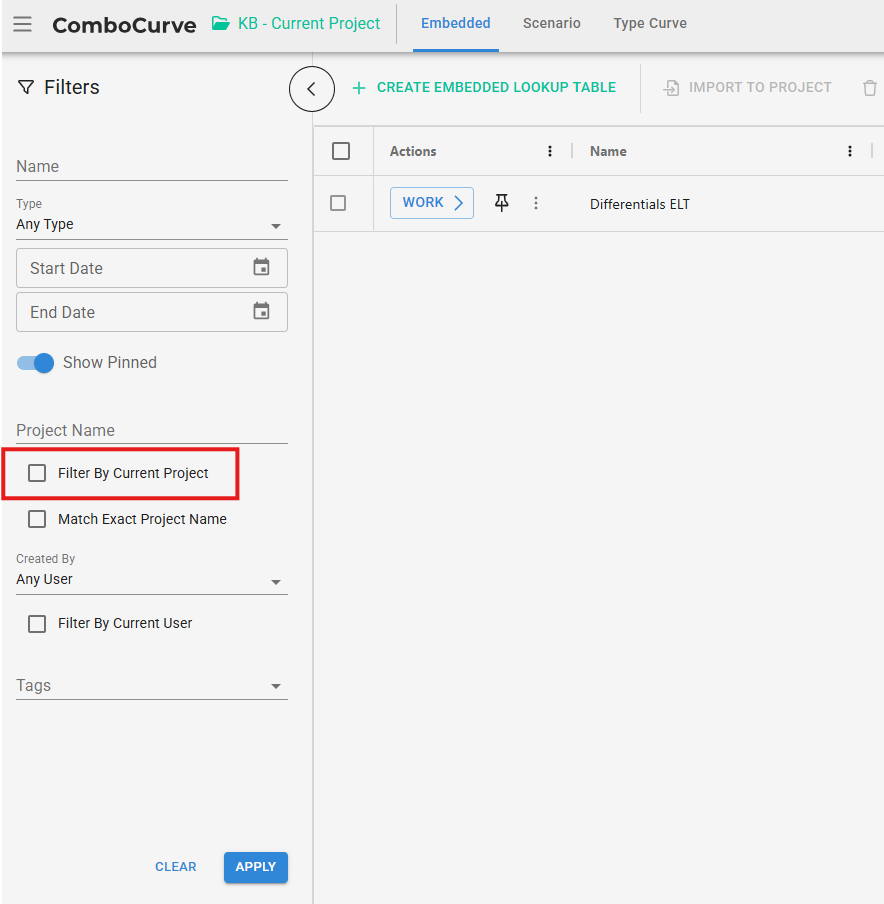Open Name column options menu

click(850, 151)
